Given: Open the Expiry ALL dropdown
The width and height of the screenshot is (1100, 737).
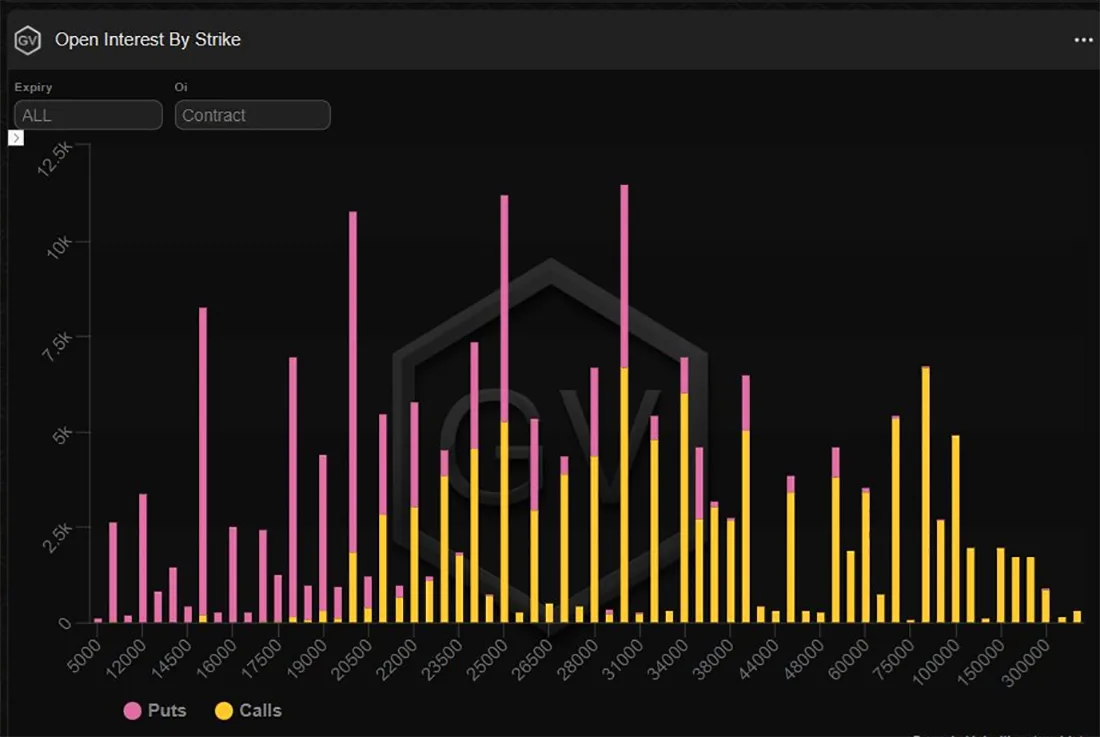Looking at the screenshot, I should [88, 115].
